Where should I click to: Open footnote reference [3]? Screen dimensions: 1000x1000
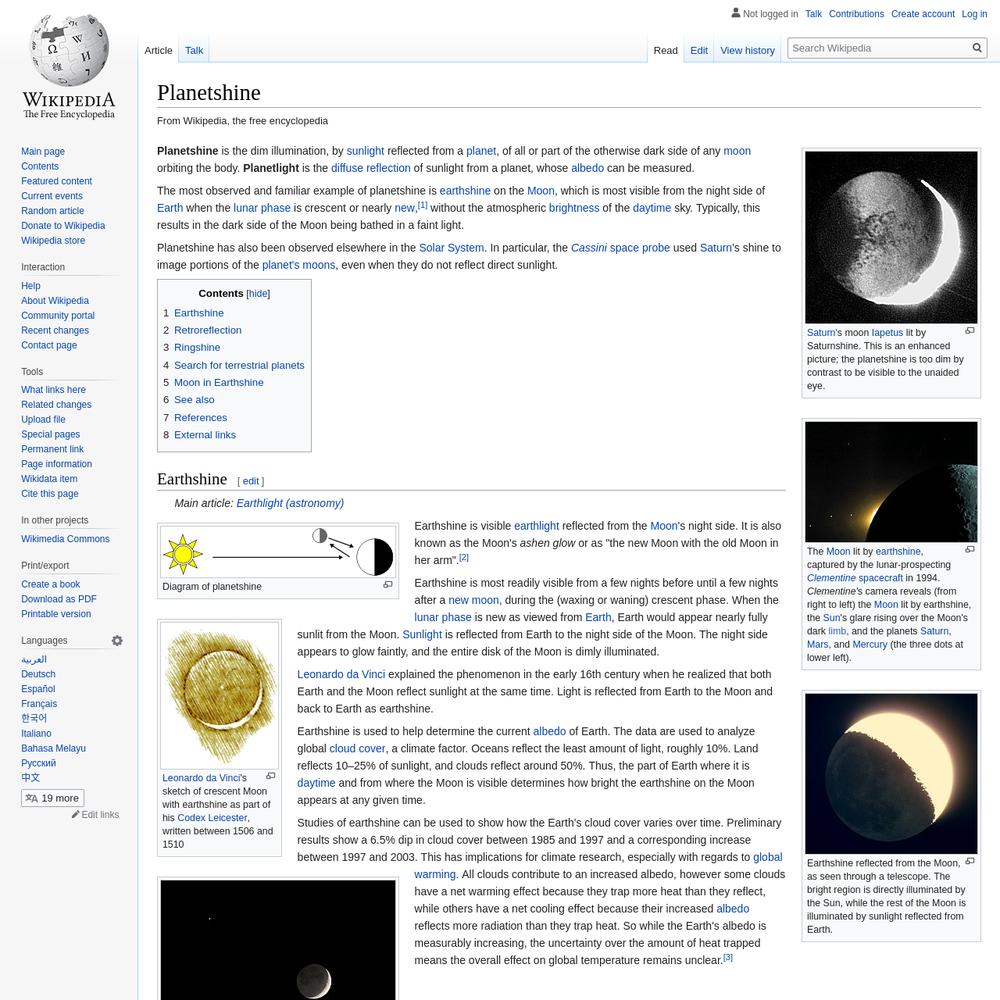click(728, 957)
